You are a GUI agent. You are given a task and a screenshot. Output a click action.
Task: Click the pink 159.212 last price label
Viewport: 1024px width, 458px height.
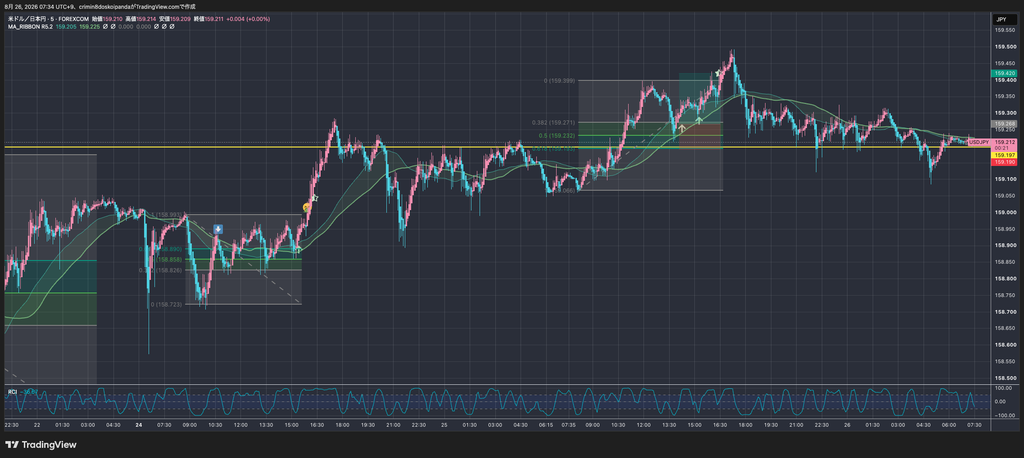pyautogui.click(x=1004, y=142)
